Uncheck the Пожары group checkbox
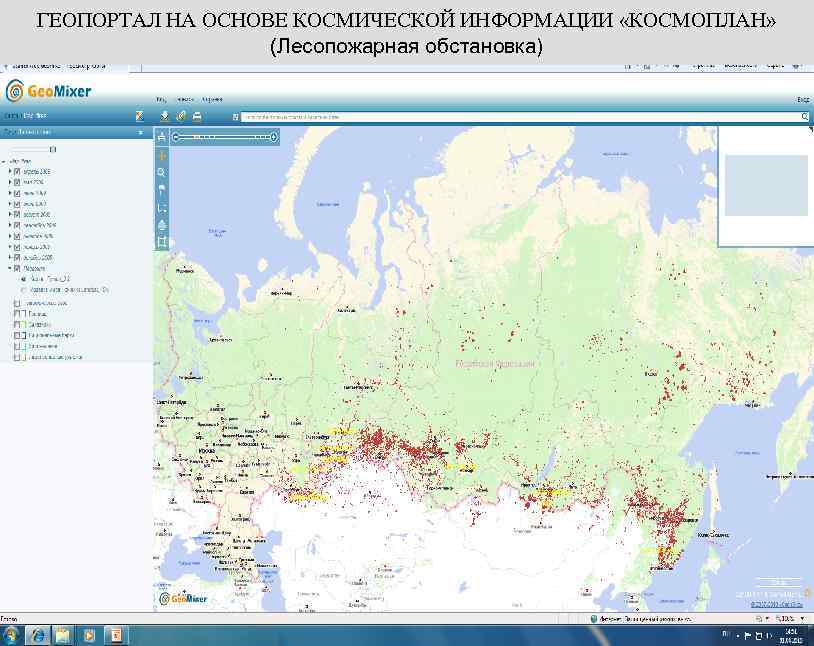 coord(17,268)
